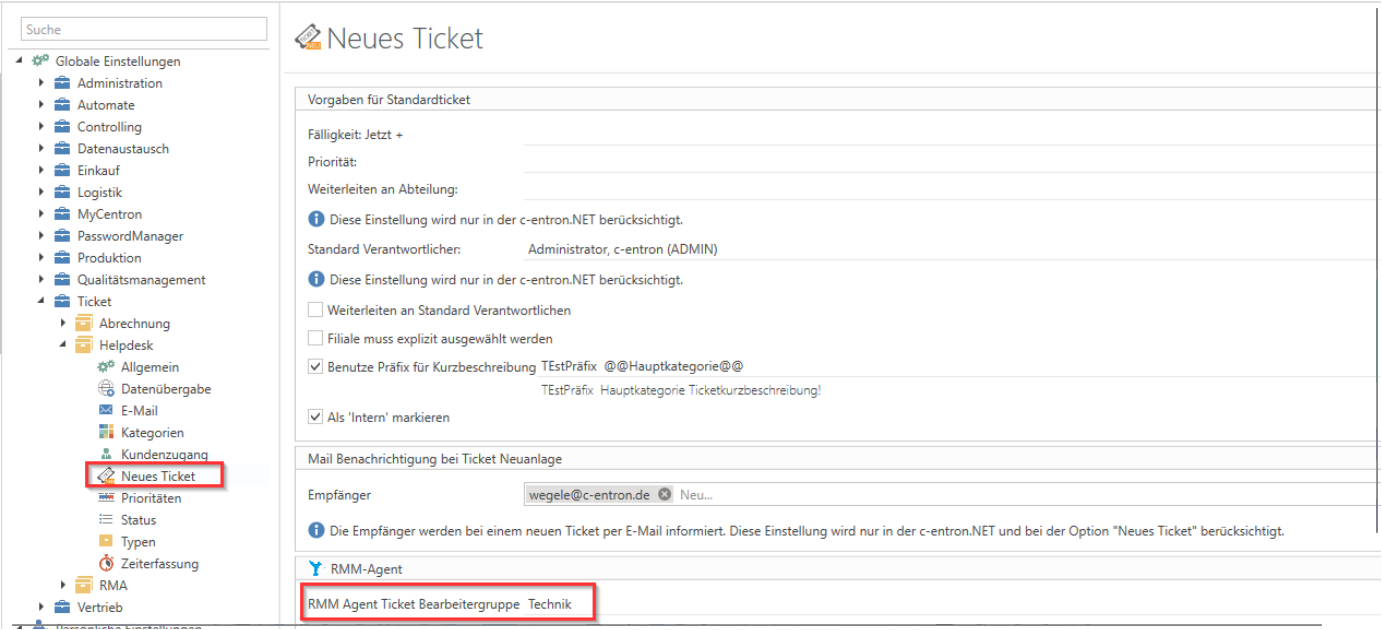Expand the RMA folder node

point(63,586)
